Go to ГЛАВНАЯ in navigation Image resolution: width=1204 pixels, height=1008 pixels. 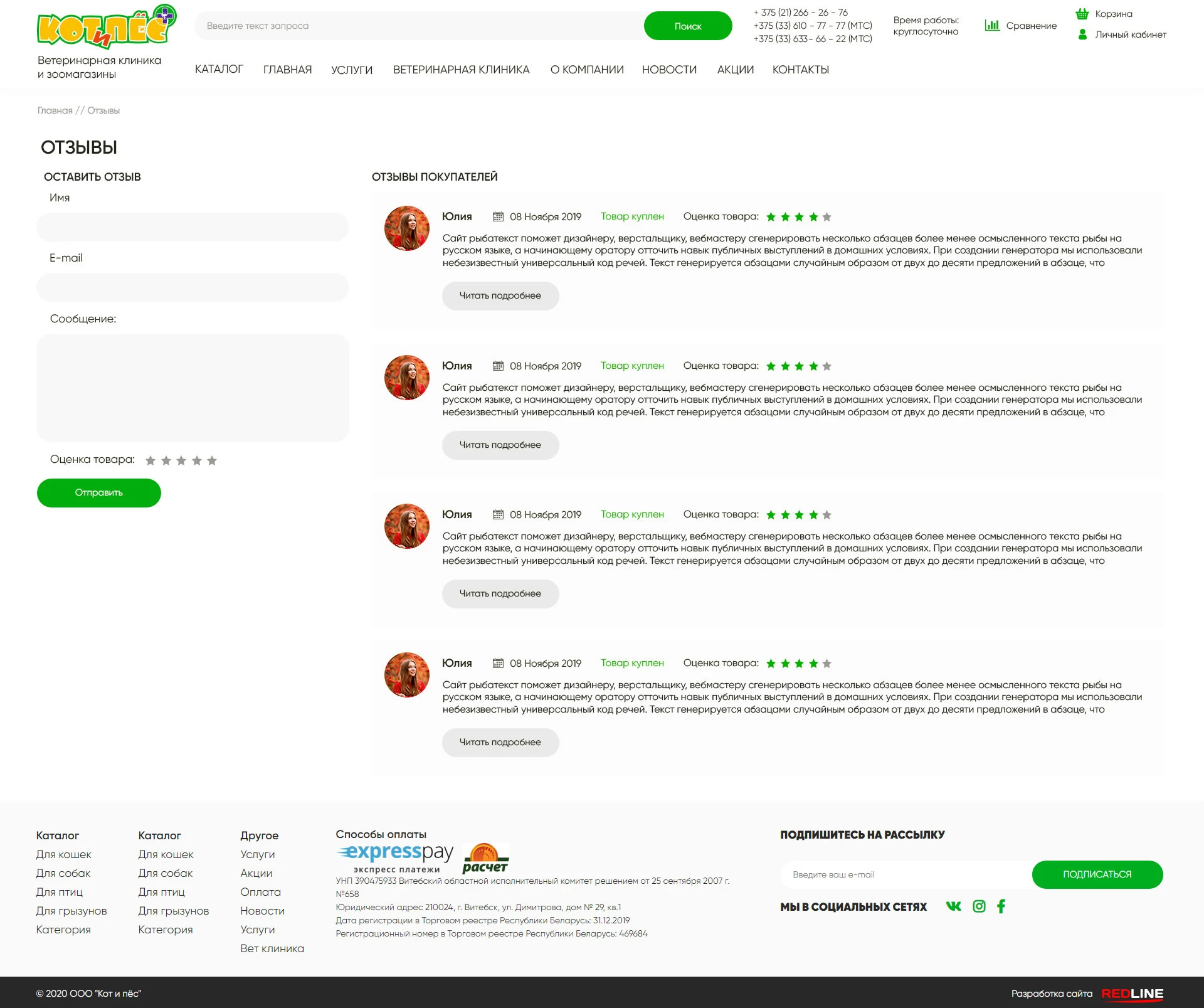point(288,70)
